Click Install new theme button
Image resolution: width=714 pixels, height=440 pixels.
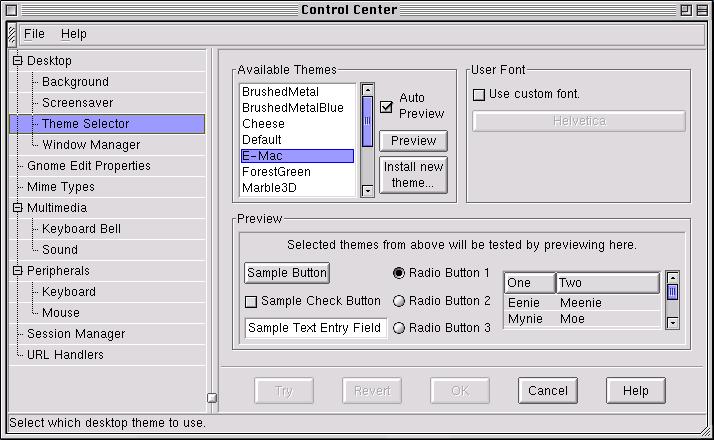pos(413,175)
